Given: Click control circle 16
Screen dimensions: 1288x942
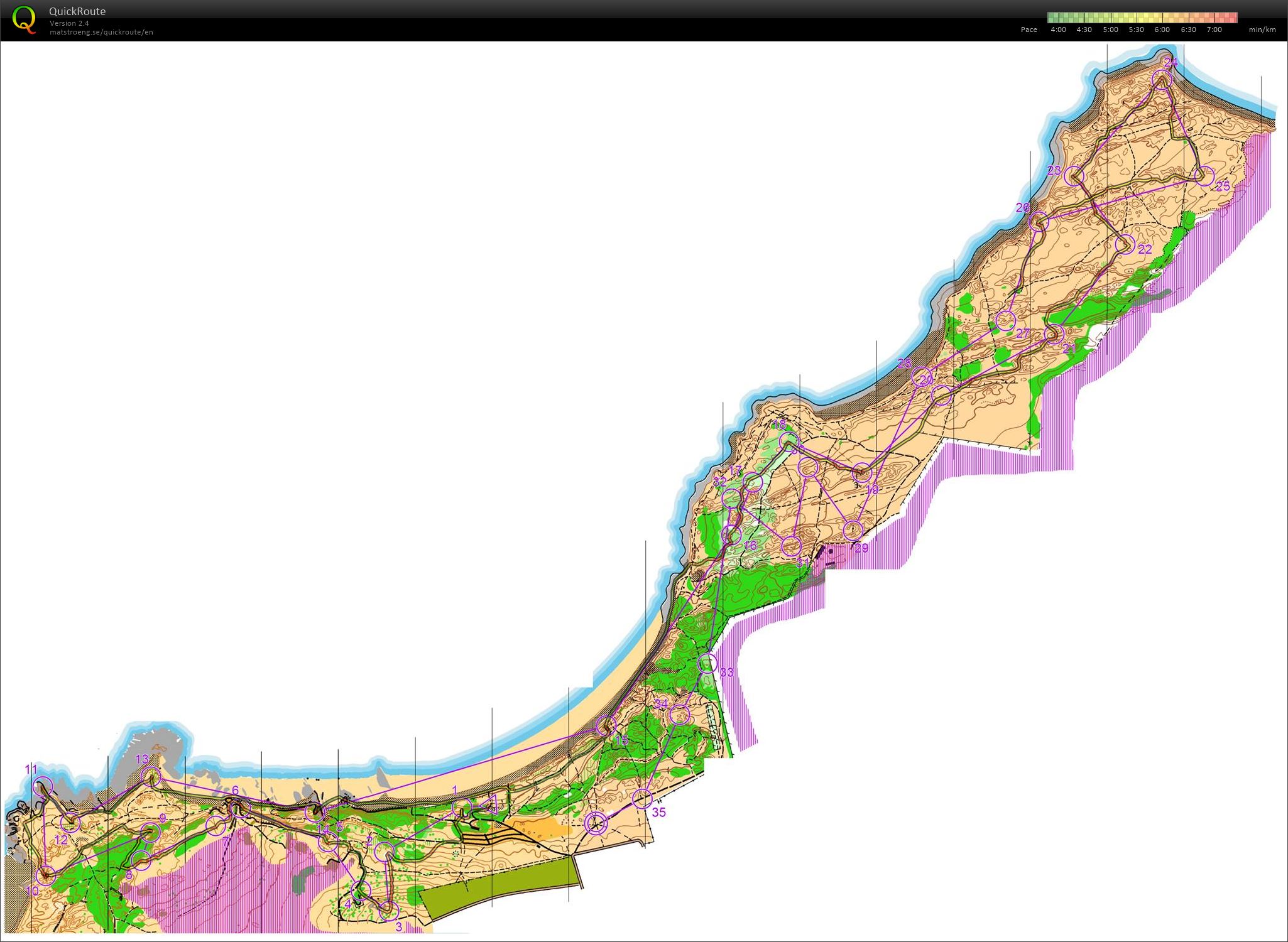Looking at the screenshot, I should click(x=731, y=535).
